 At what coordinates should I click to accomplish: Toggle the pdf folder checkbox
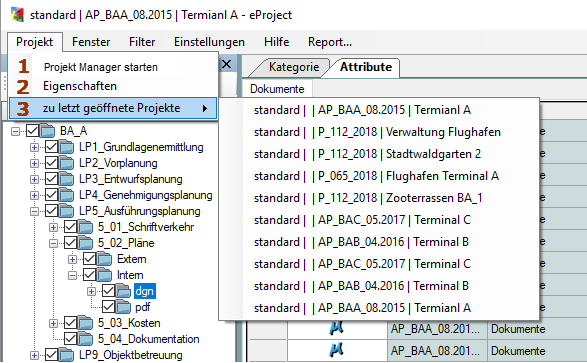coord(109,307)
